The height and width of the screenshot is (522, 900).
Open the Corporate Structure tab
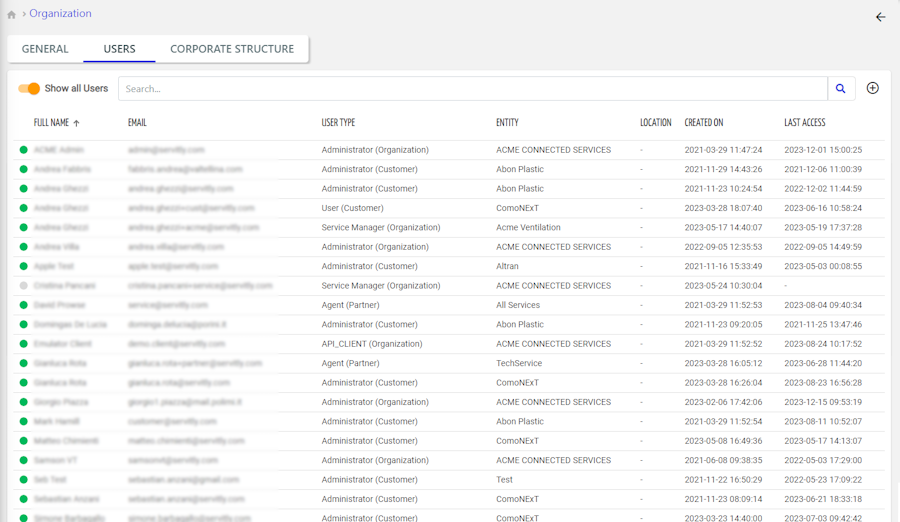click(x=232, y=49)
